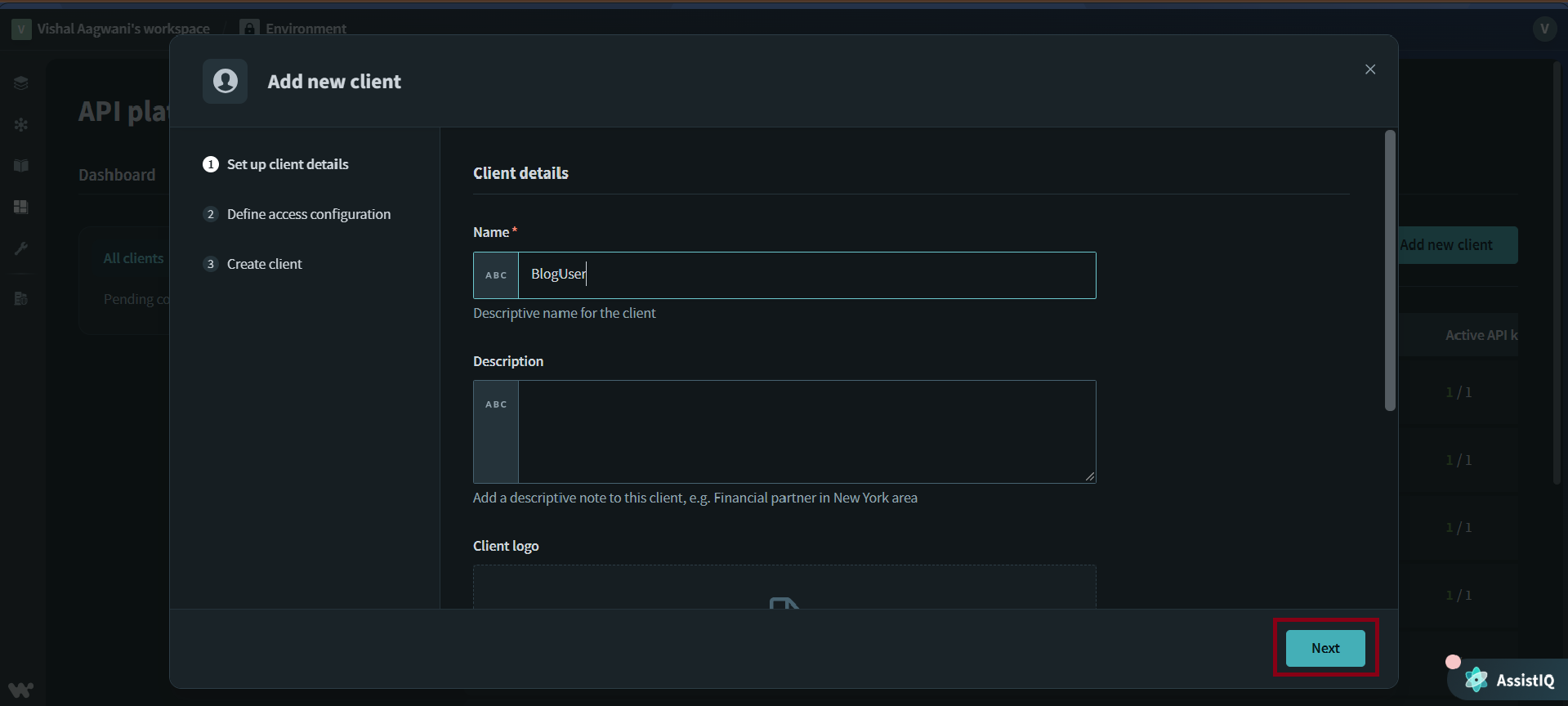Click the workspace V badge icon in the background

coord(21,29)
